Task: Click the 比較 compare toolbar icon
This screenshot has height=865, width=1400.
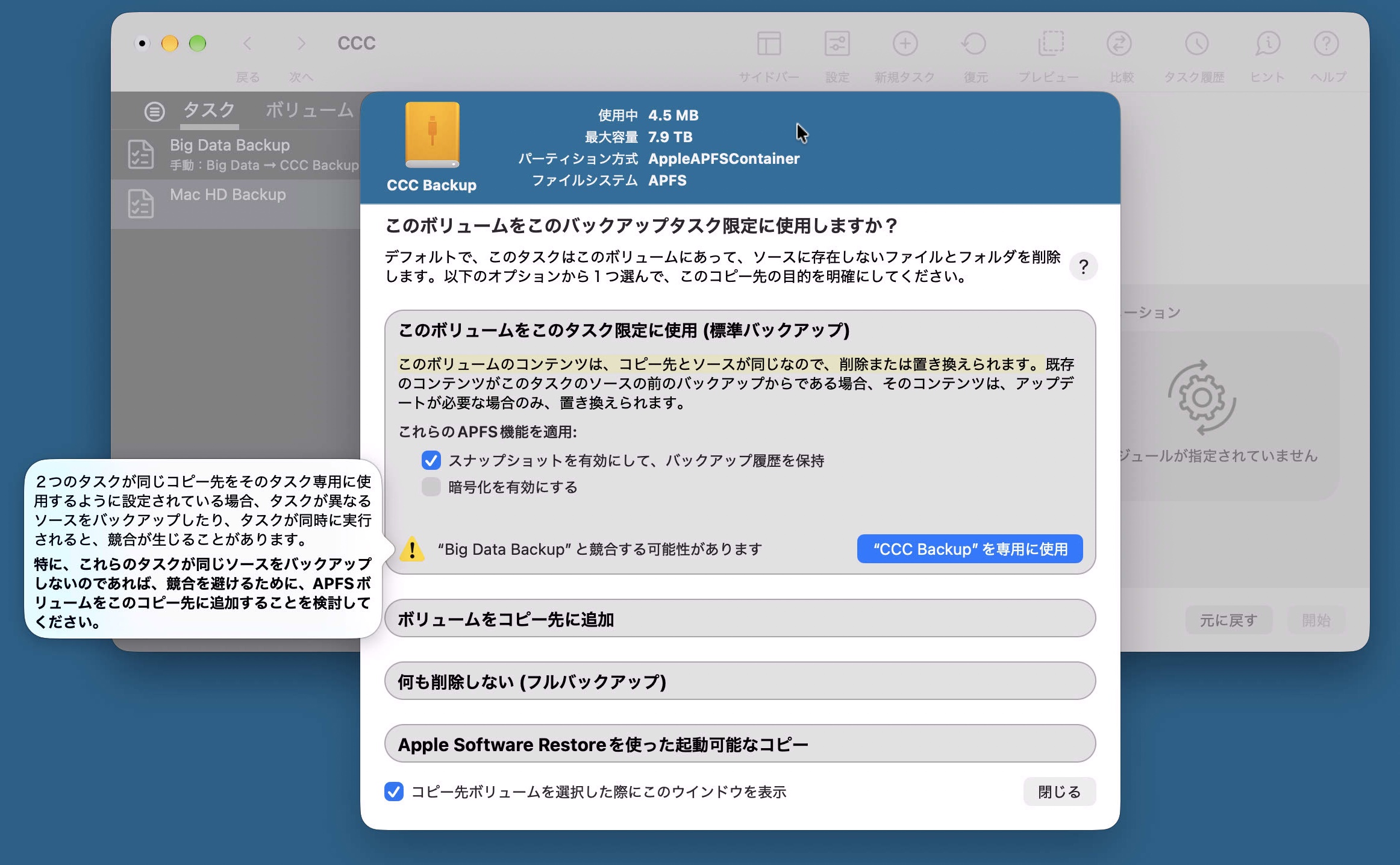Action: pos(1119,44)
